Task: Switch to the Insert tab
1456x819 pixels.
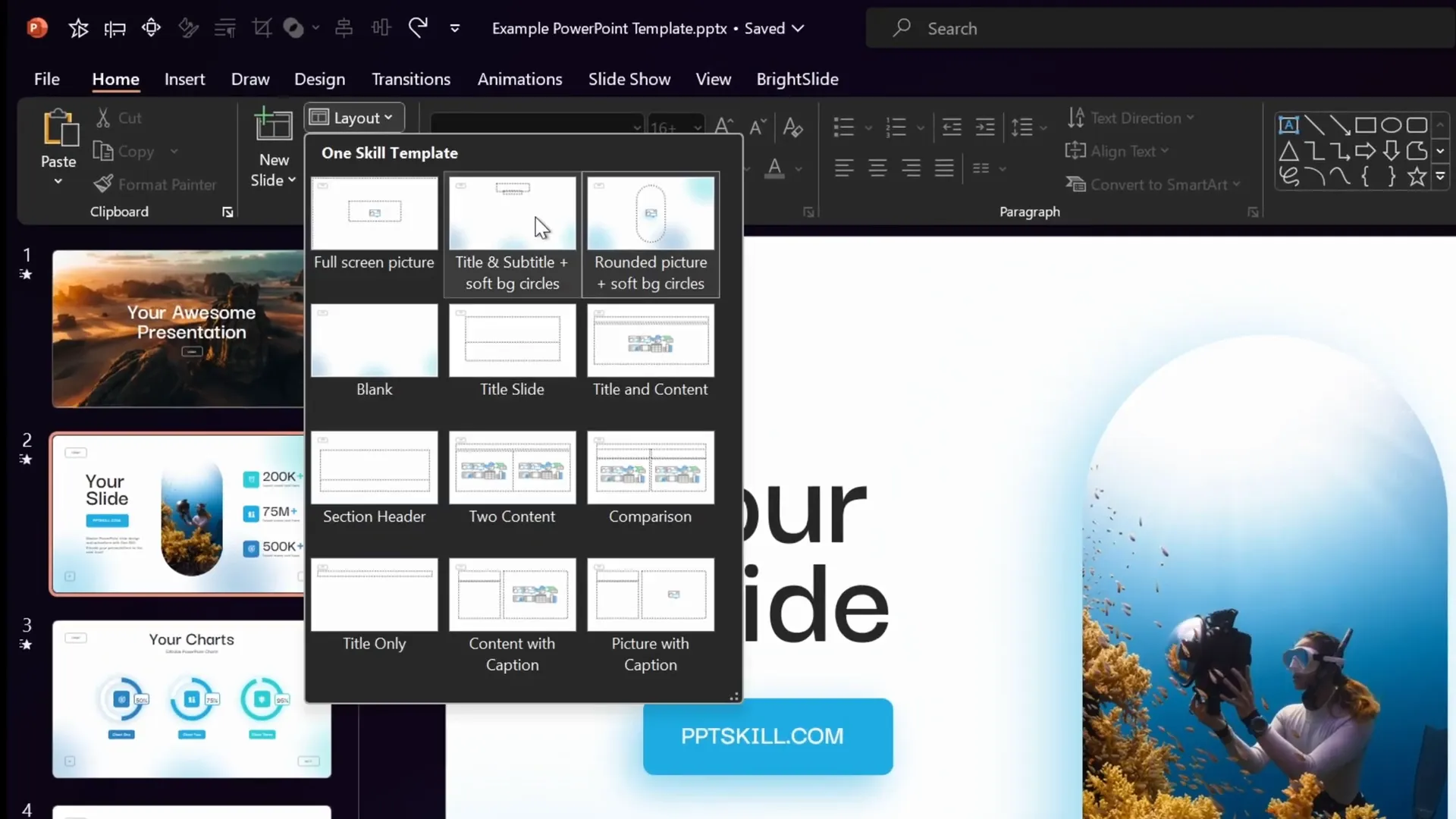Action: [184, 79]
